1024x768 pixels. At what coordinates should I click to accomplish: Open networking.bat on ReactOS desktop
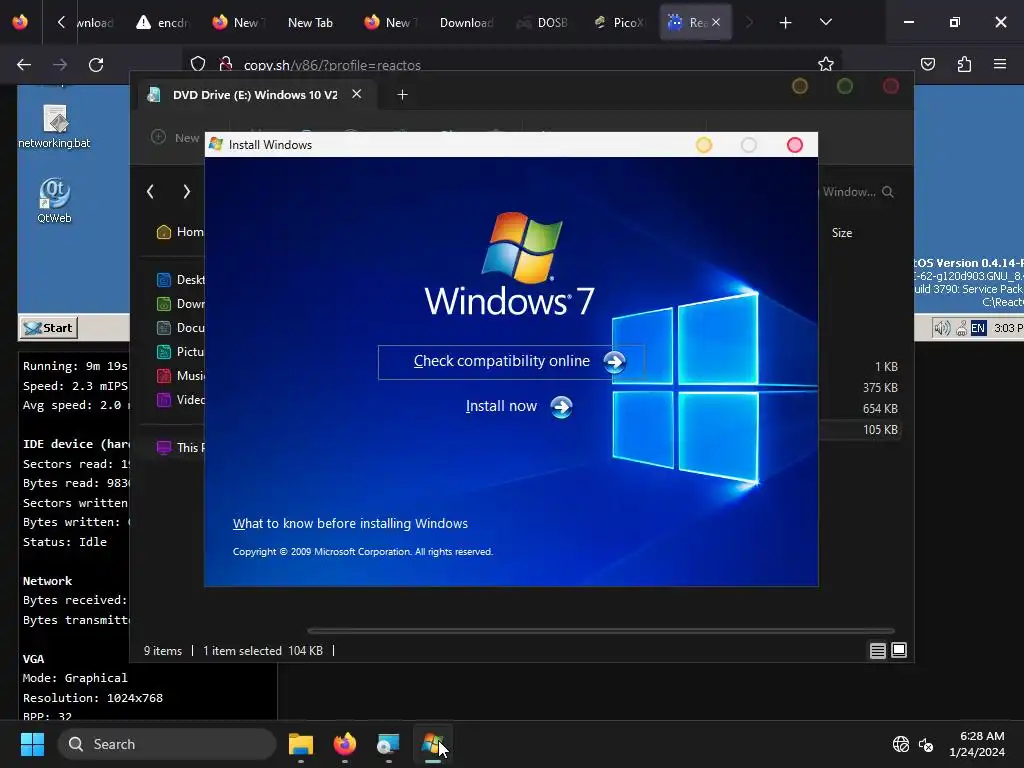click(54, 127)
